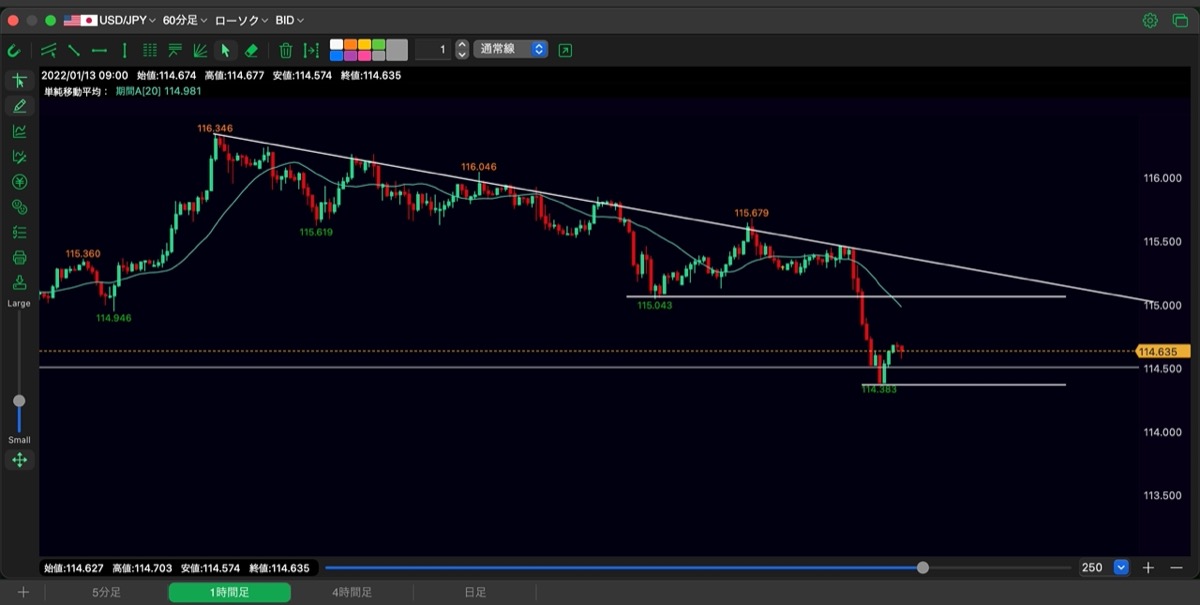Select the horizontal line tool
Image resolution: width=1200 pixels, height=605 pixels.
tap(99, 50)
